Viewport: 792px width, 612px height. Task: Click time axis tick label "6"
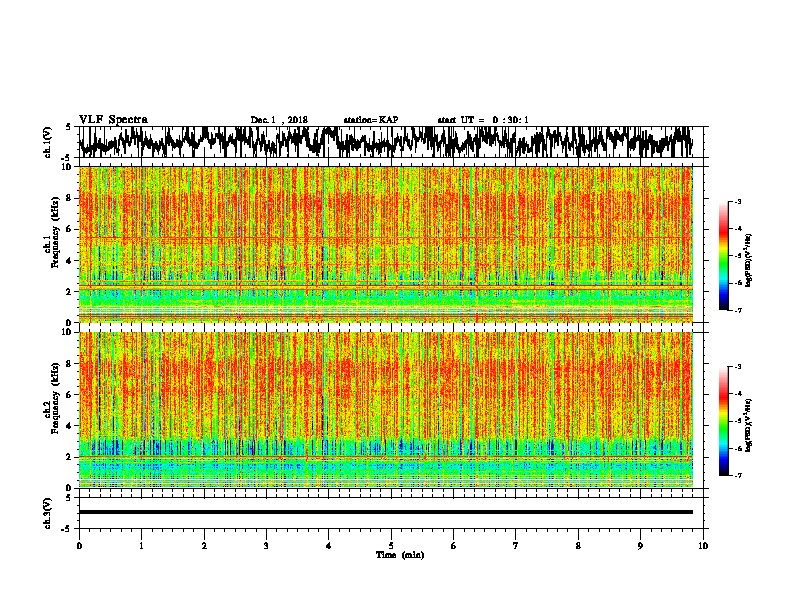[x=454, y=546]
